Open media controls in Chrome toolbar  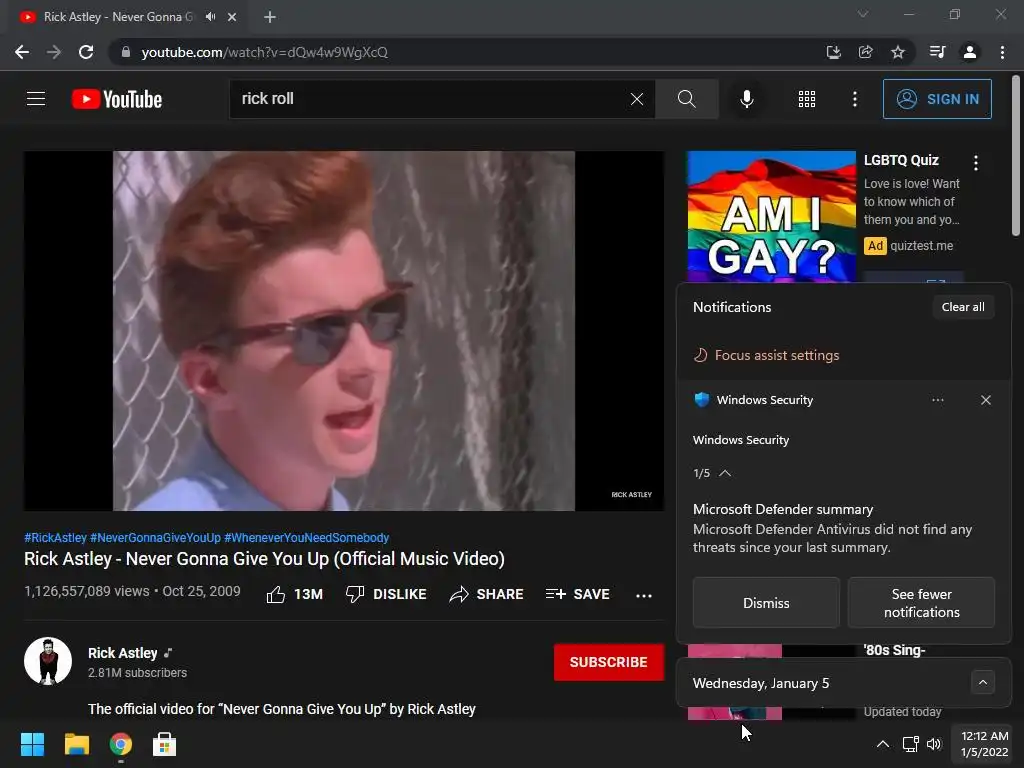coord(937,52)
